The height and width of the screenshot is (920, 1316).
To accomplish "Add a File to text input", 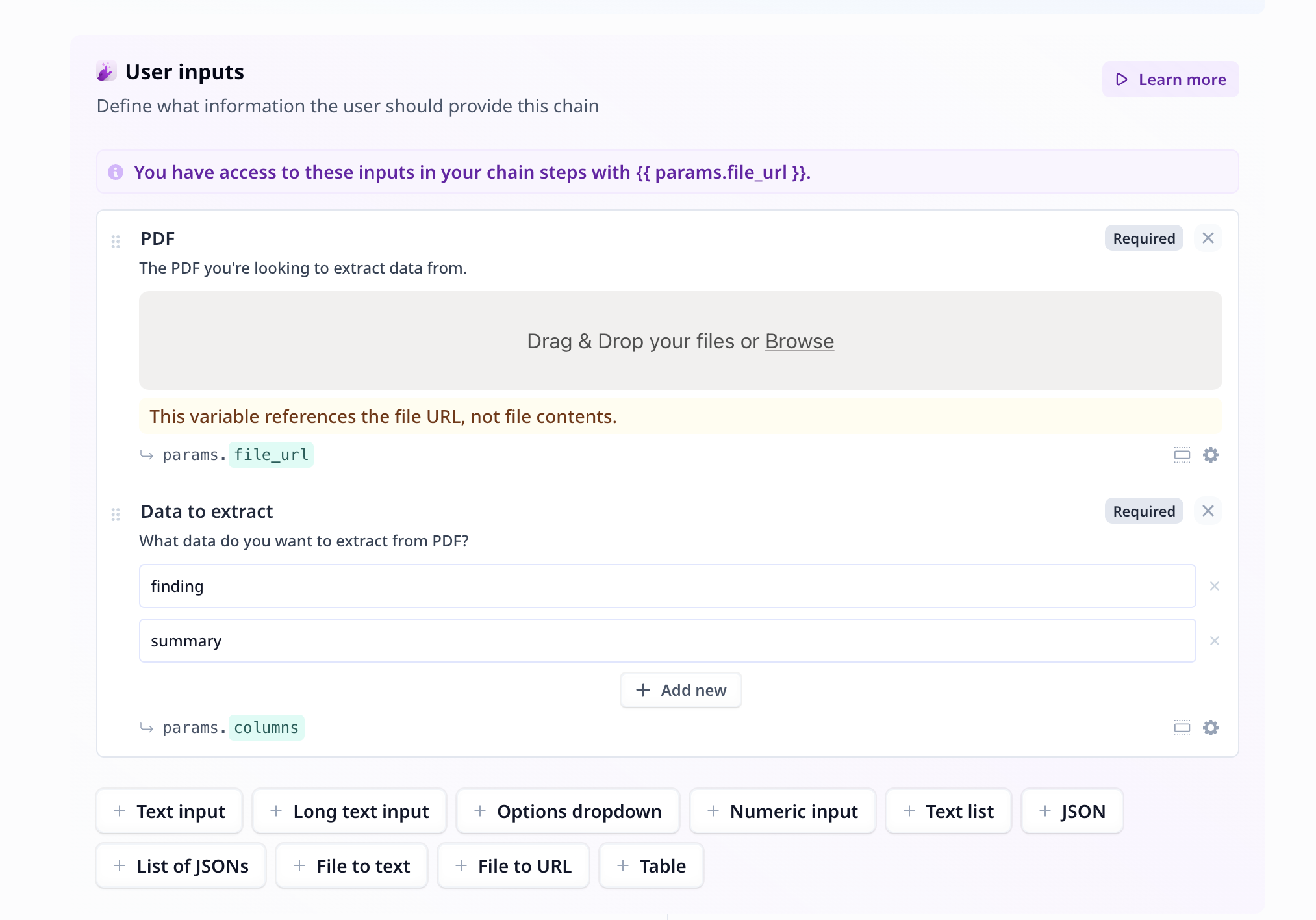I will (352, 865).
